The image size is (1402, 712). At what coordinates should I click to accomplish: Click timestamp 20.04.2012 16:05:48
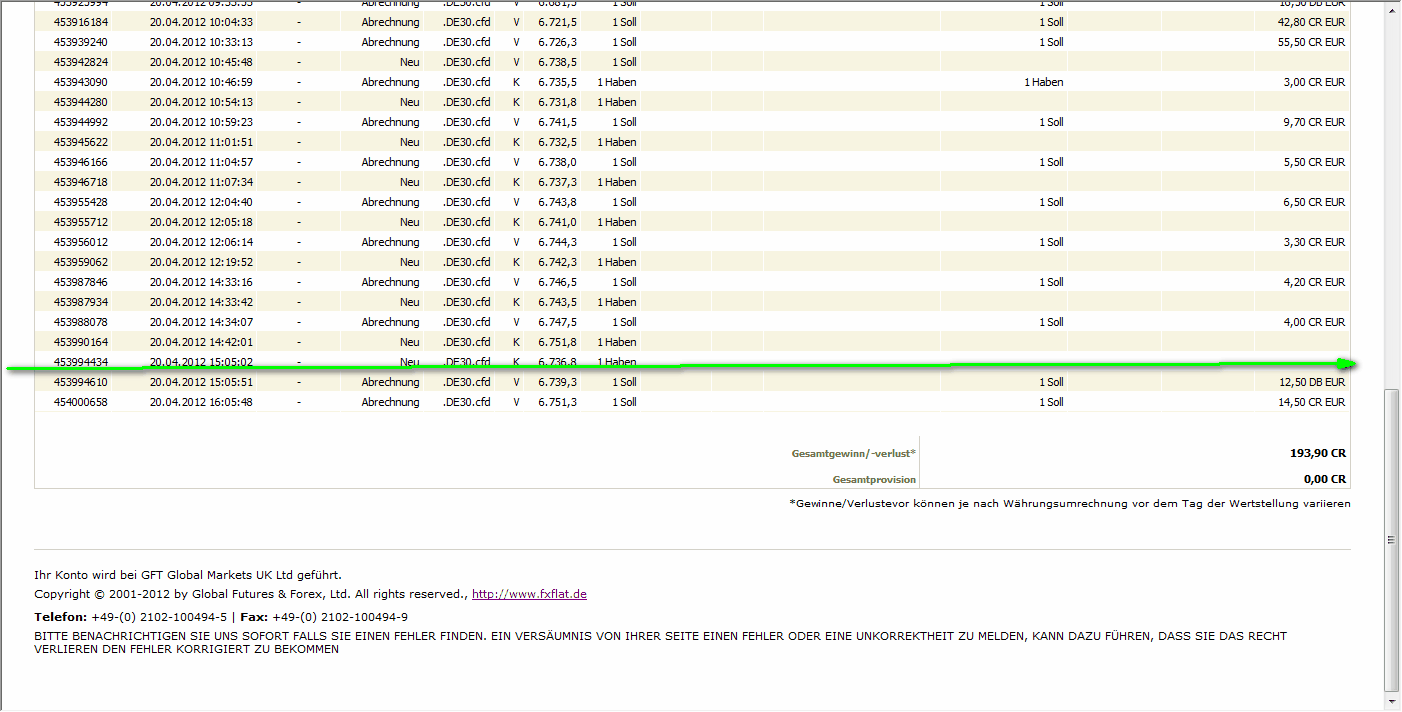201,402
